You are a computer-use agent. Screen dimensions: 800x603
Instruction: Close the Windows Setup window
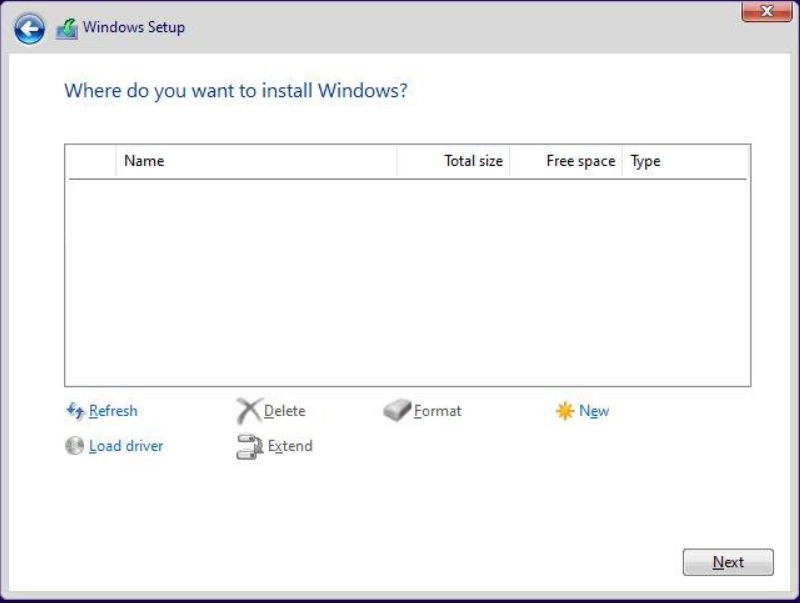coord(766,11)
